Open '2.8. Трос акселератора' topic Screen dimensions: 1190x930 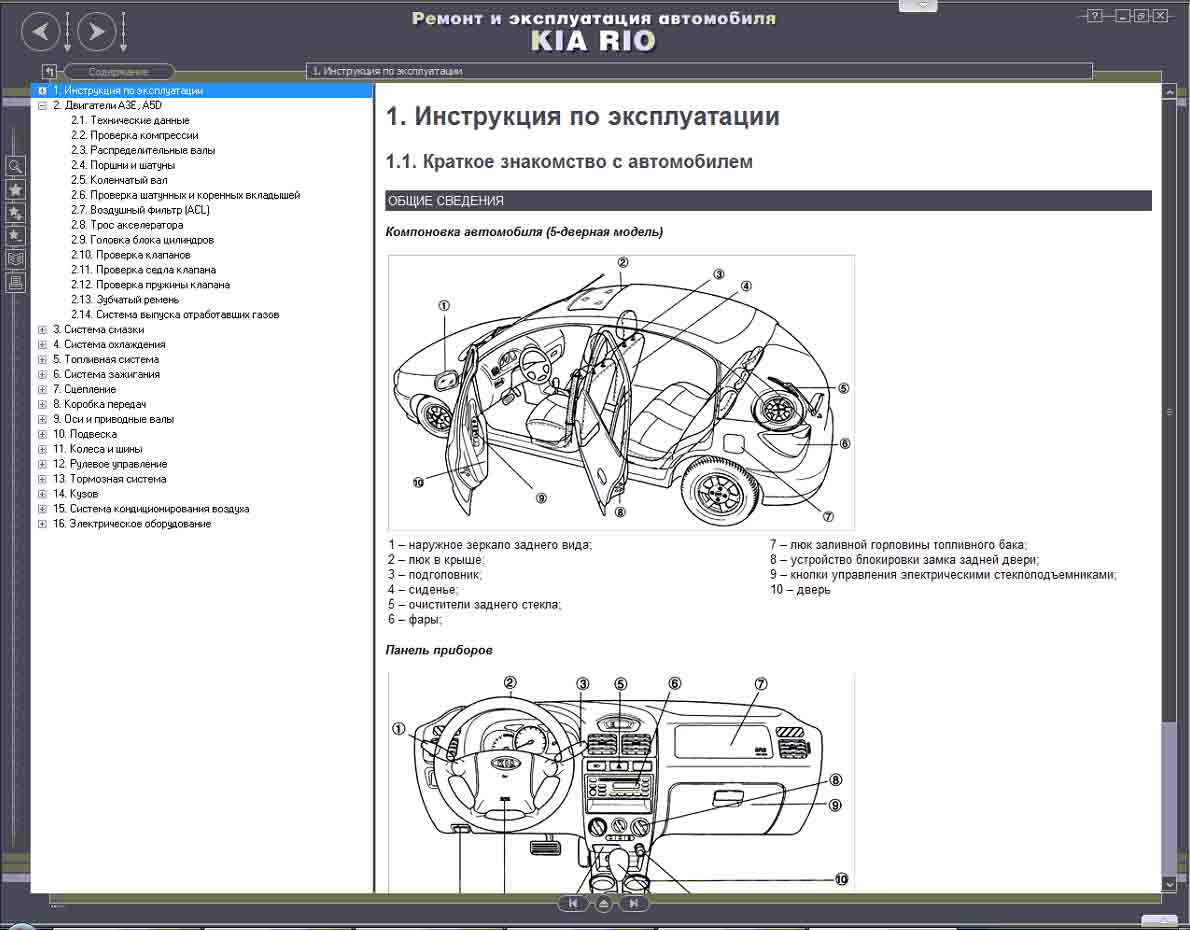tap(128, 225)
